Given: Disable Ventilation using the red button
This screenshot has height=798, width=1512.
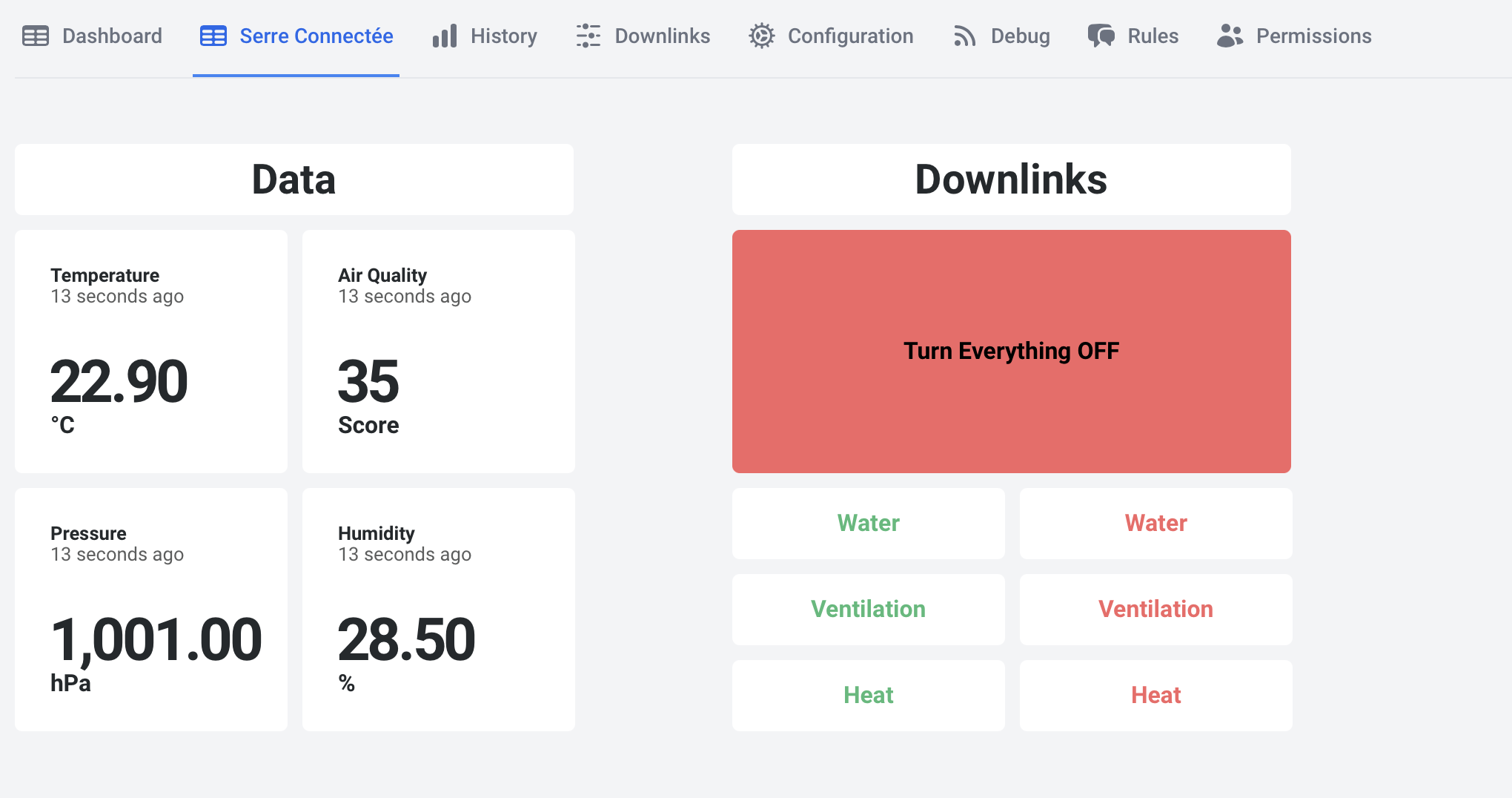Looking at the screenshot, I should tap(1155, 610).
